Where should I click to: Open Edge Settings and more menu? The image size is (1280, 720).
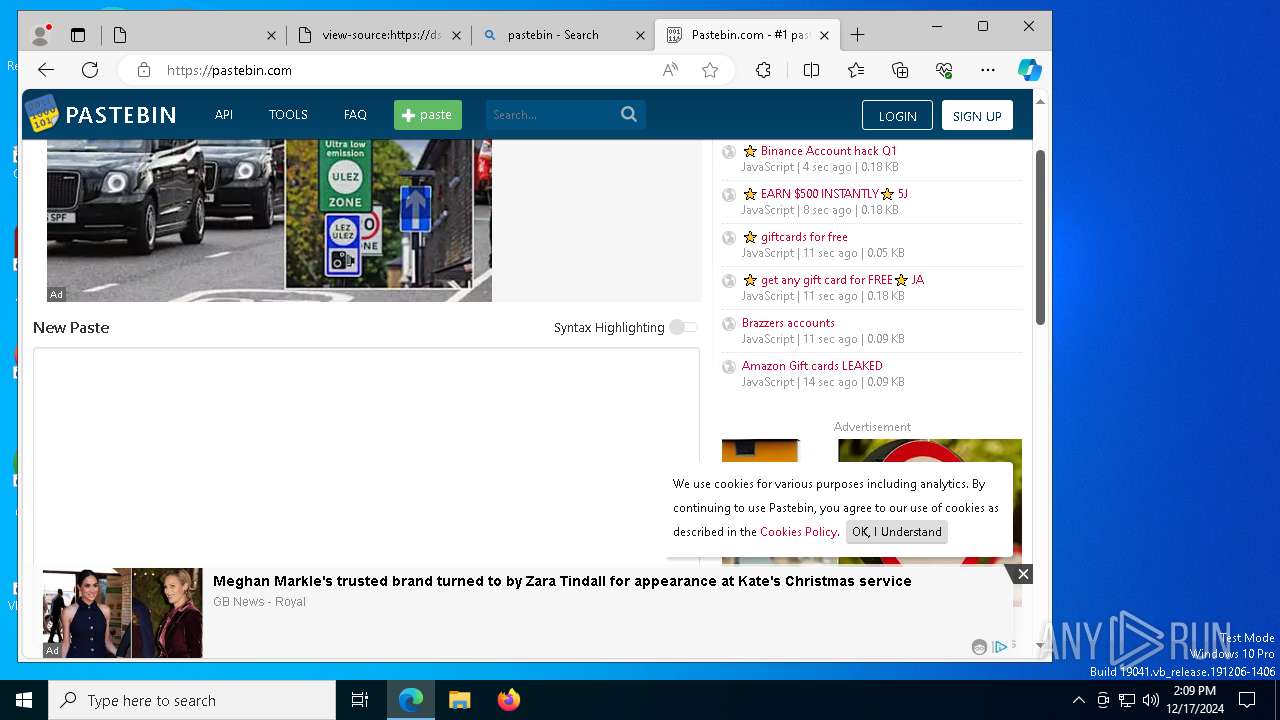point(988,70)
